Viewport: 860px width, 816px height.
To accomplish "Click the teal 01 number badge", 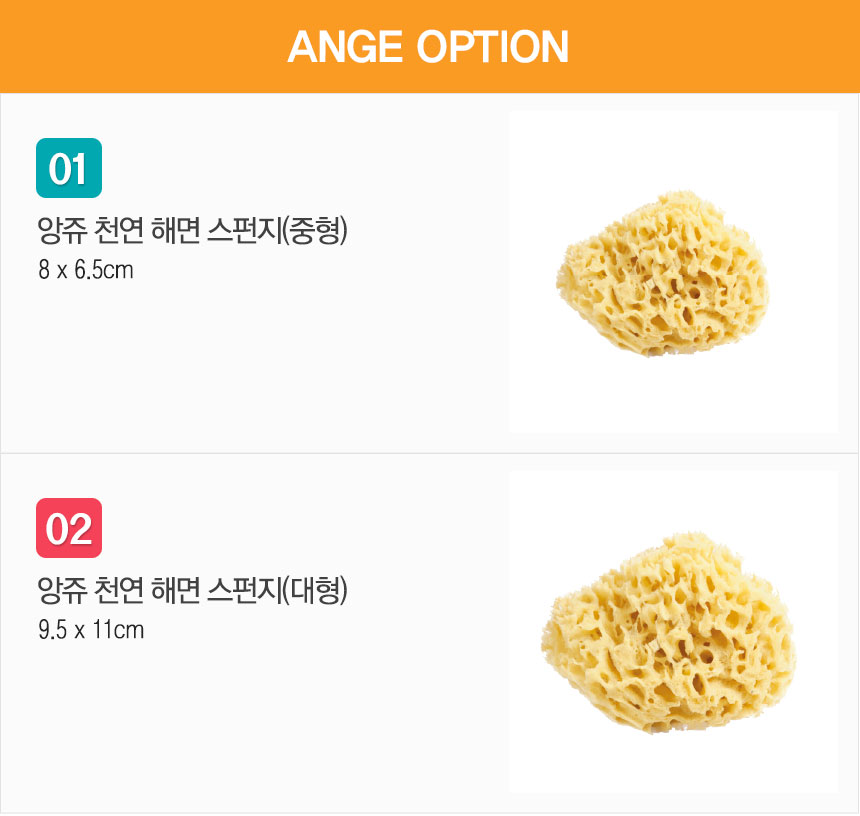I will 69,168.
